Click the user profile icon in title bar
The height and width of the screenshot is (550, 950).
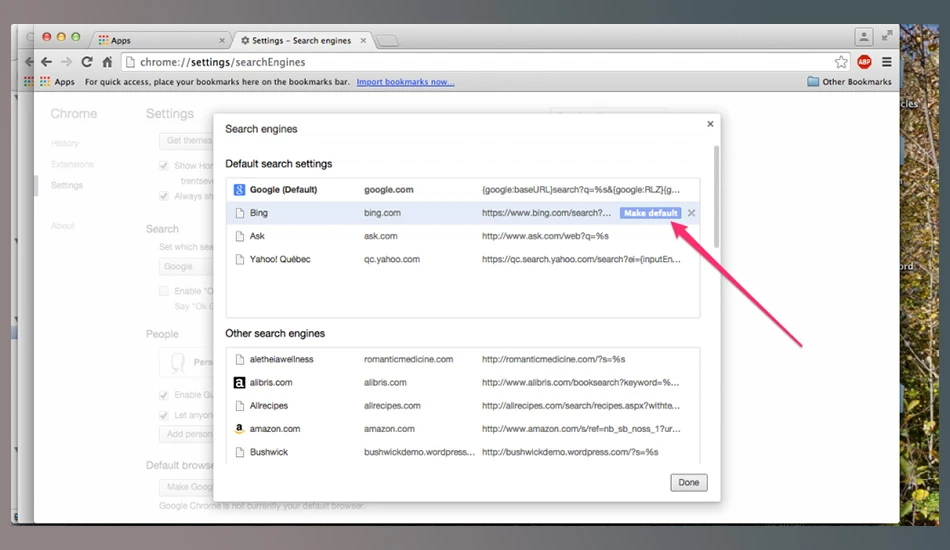click(x=863, y=37)
